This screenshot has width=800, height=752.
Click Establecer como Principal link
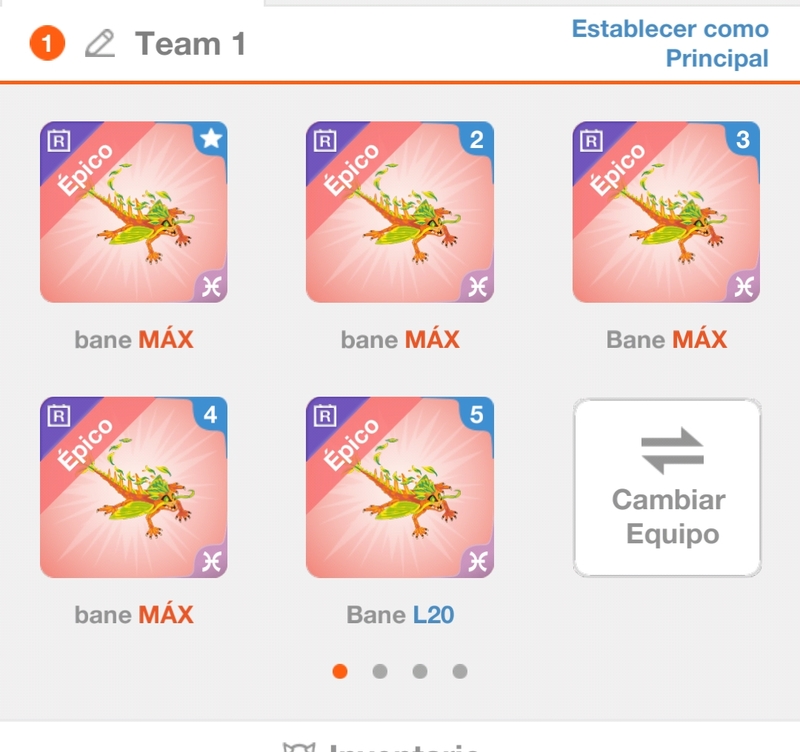point(670,43)
